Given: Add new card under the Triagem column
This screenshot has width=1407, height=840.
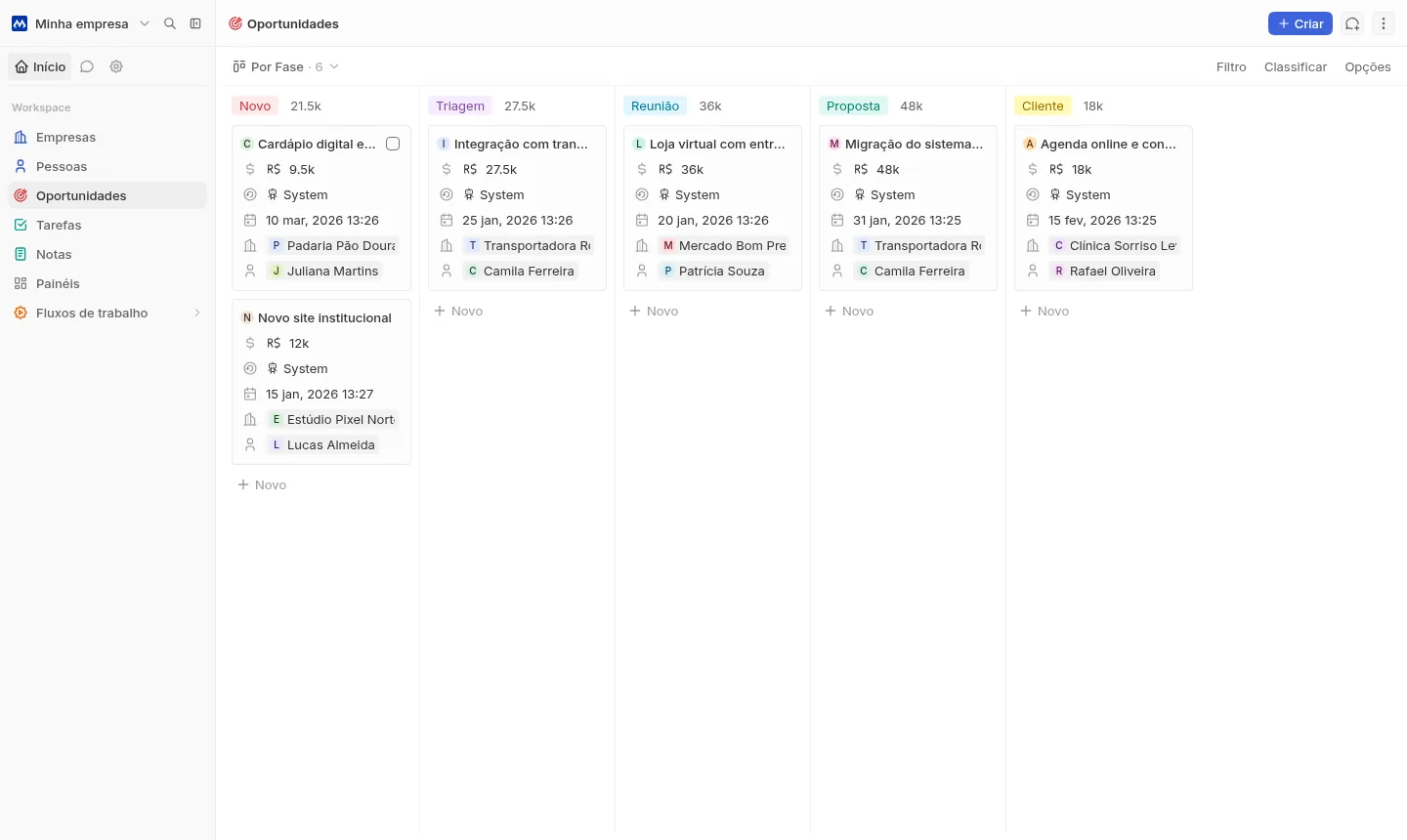Looking at the screenshot, I should tap(458, 311).
